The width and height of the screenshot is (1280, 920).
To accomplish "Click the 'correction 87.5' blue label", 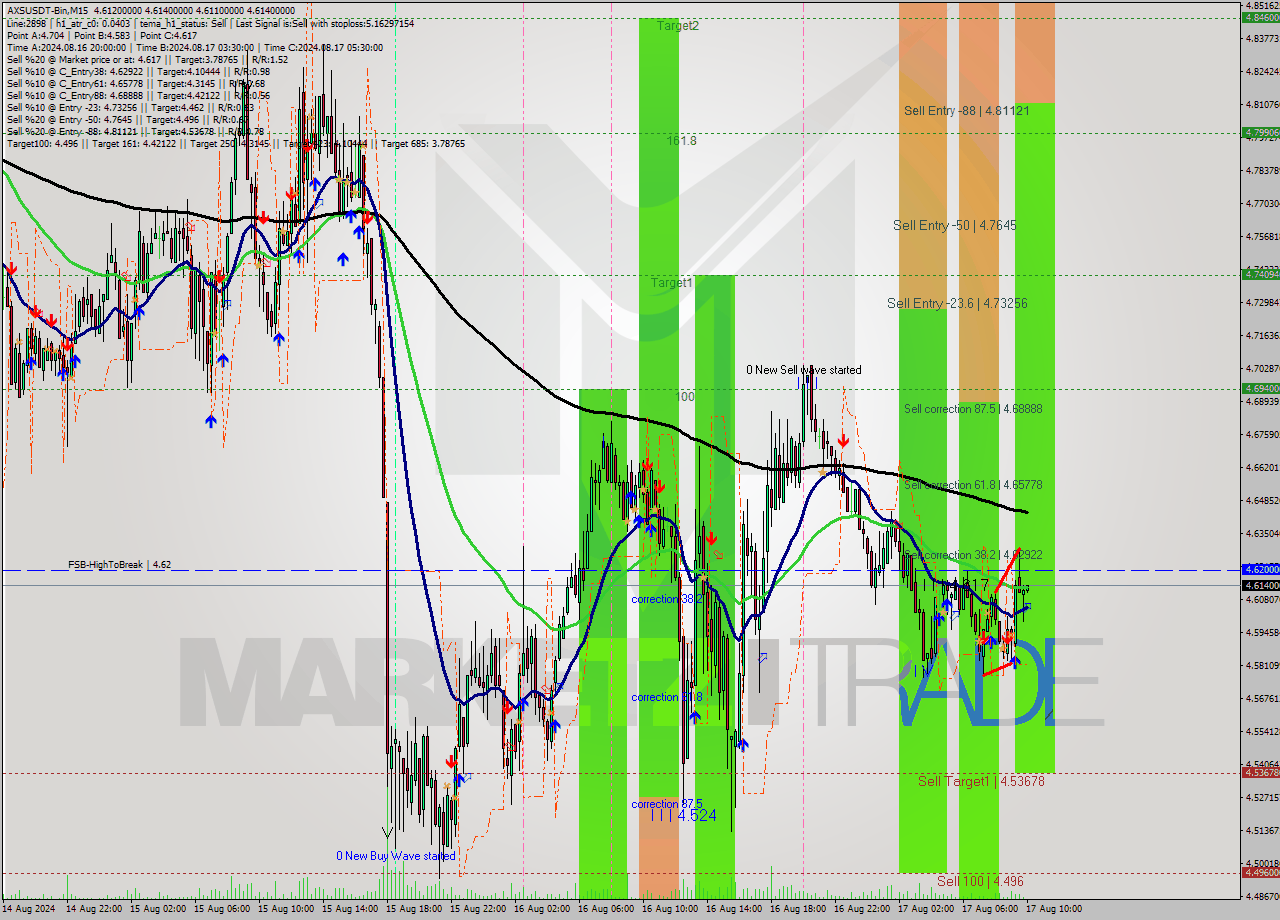I will (x=667, y=804).
